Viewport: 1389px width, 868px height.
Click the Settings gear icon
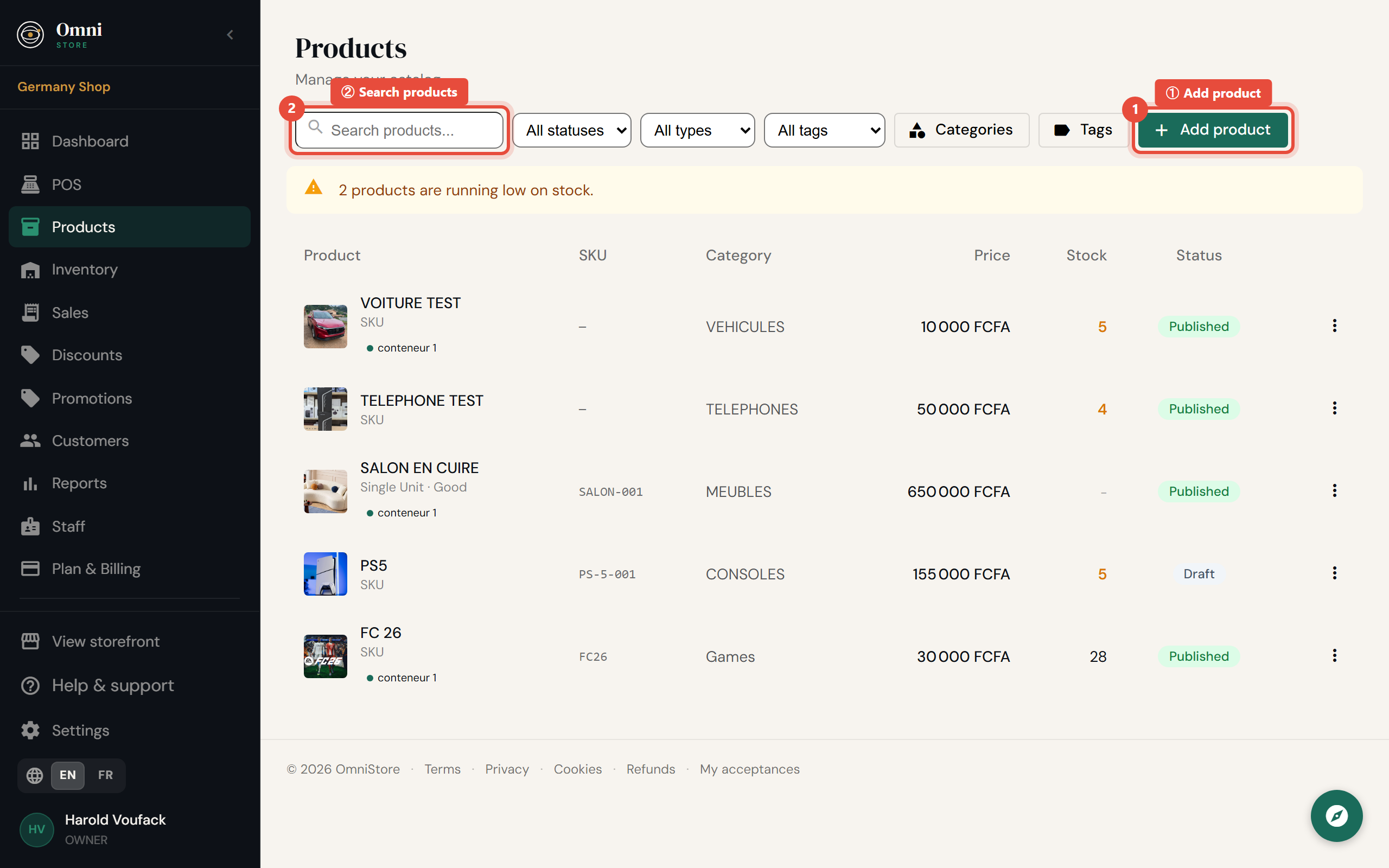(30, 730)
